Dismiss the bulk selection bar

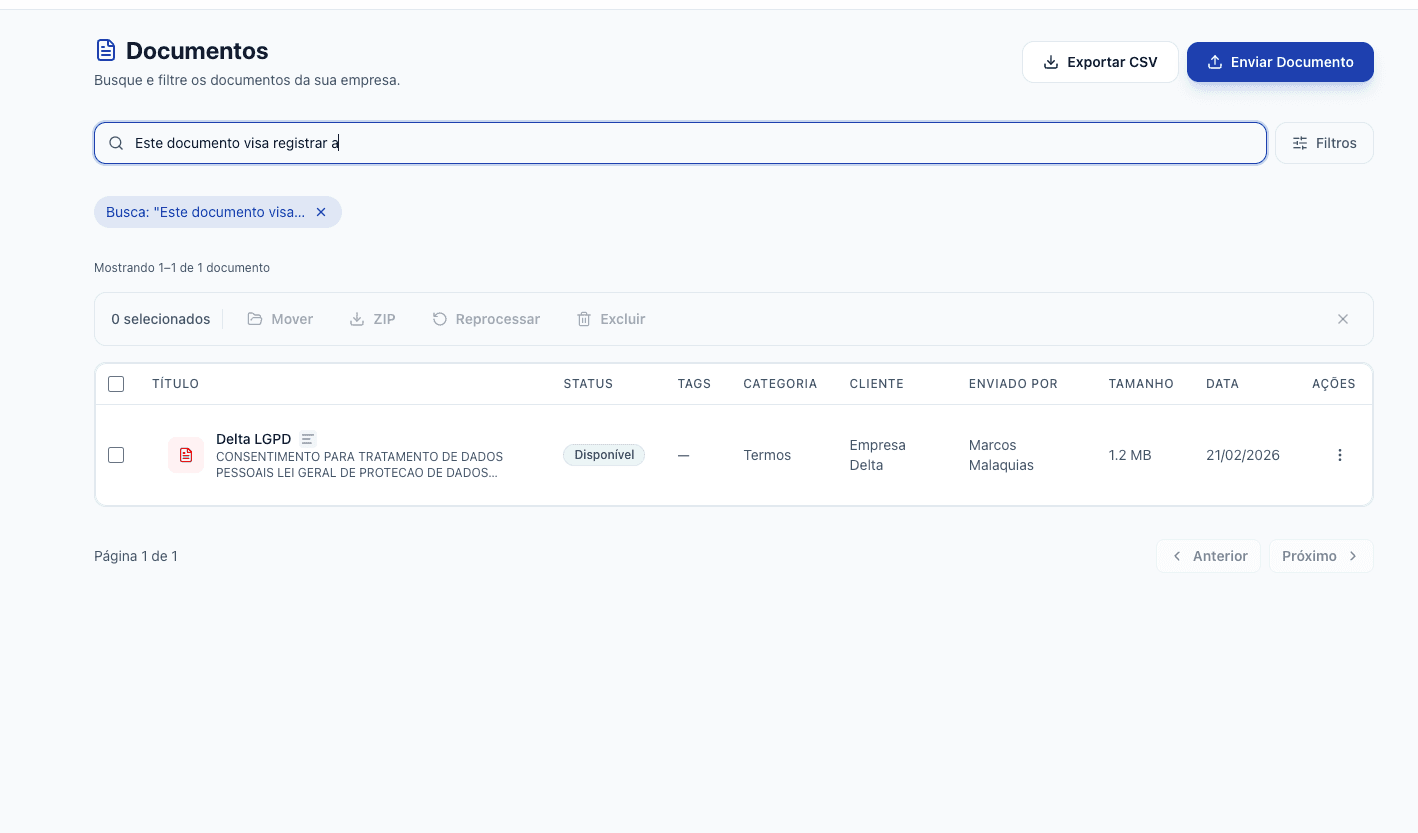point(1343,318)
